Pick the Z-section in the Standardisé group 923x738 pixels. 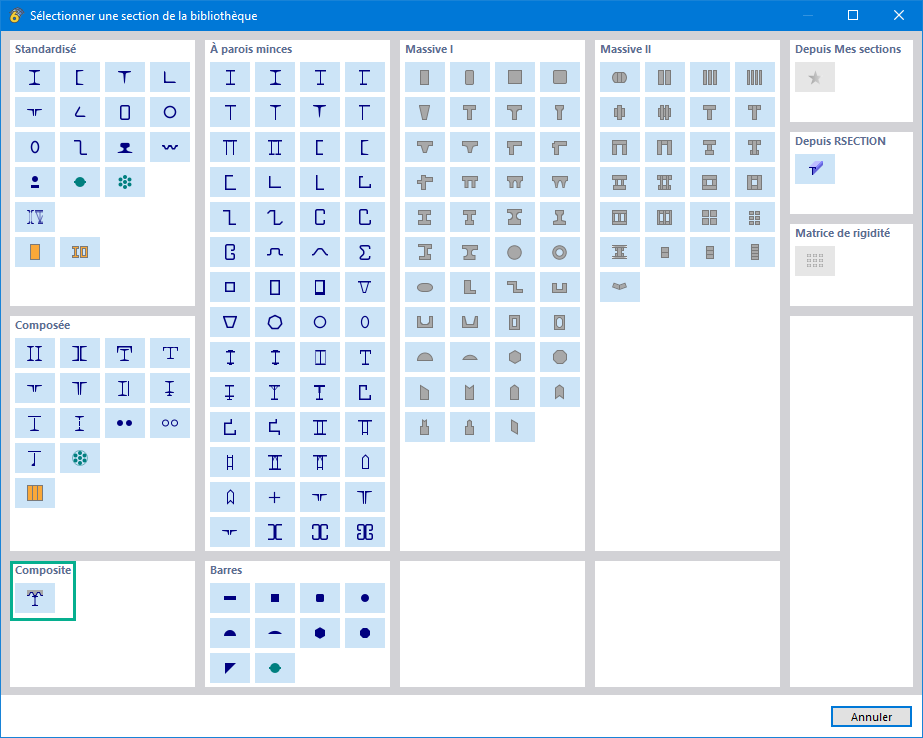click(79, 147)
